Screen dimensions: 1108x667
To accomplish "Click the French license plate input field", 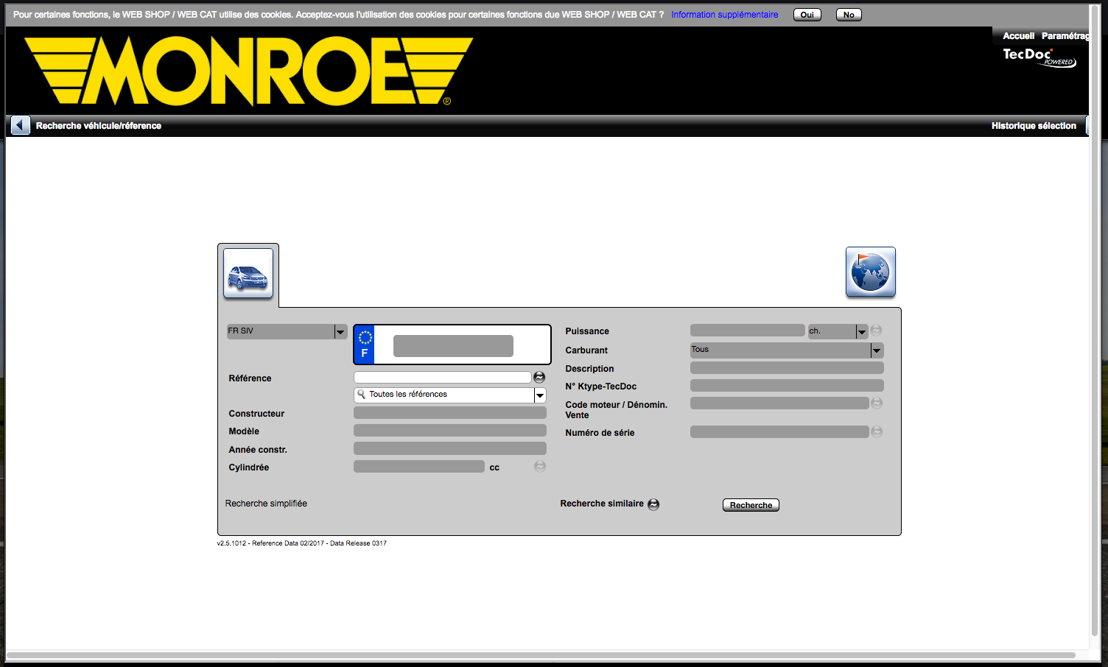I will (453, 346).
